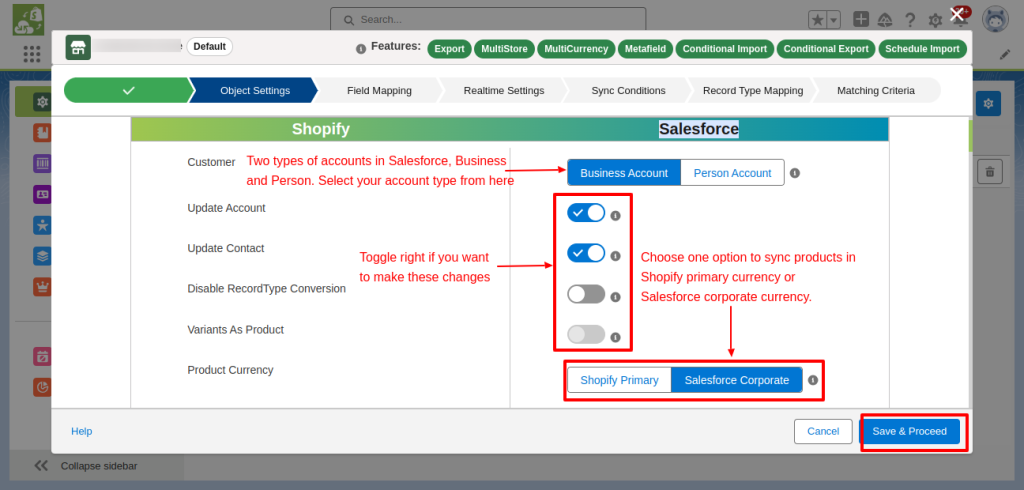Image resolution: width=1024 pixels, height=490 pixels.
Task: Open the blue layers sidebar icon
Action: (x=42, y=256)
